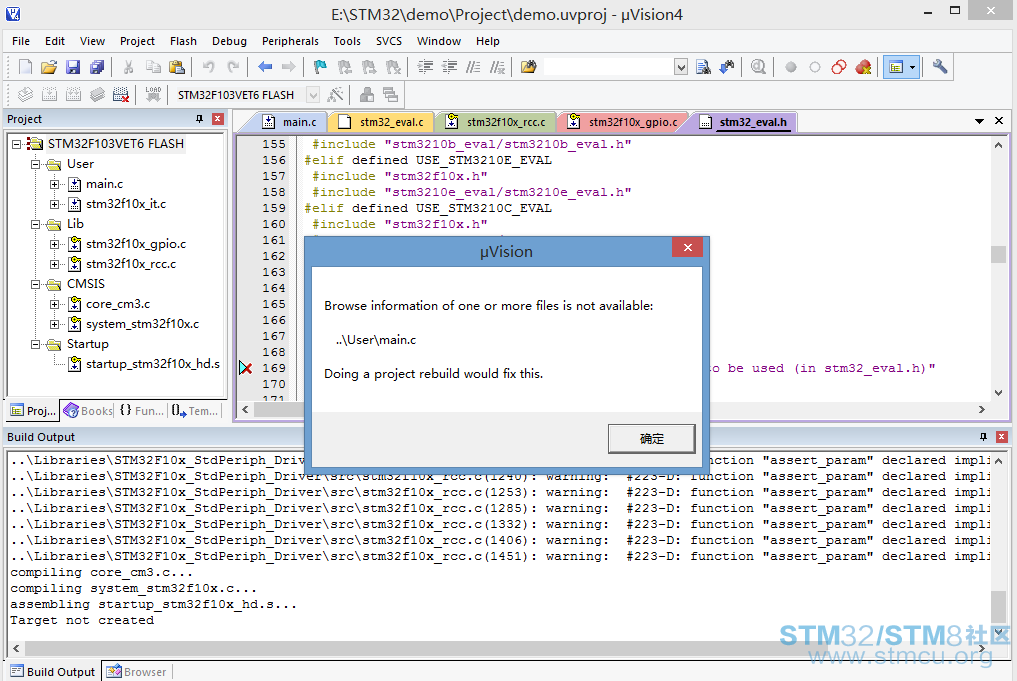Click the Incremental Find binoculars icon

727,67
